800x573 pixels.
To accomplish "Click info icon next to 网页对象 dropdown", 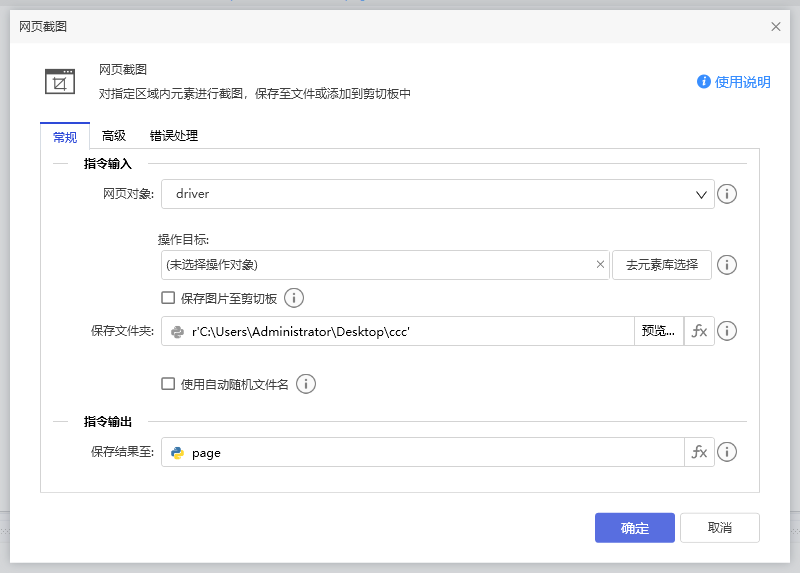I will [728, 194].
